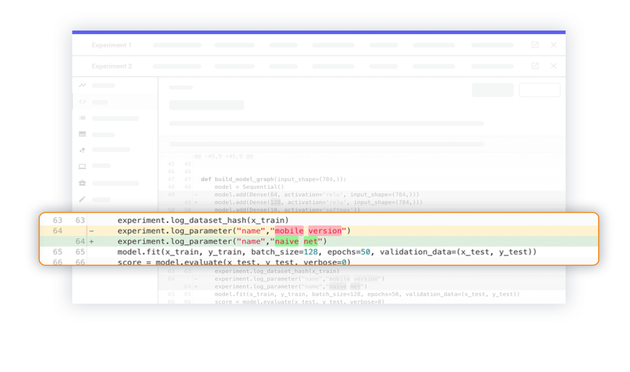Open Experiment 2 in new window

[x=535, y=66]
